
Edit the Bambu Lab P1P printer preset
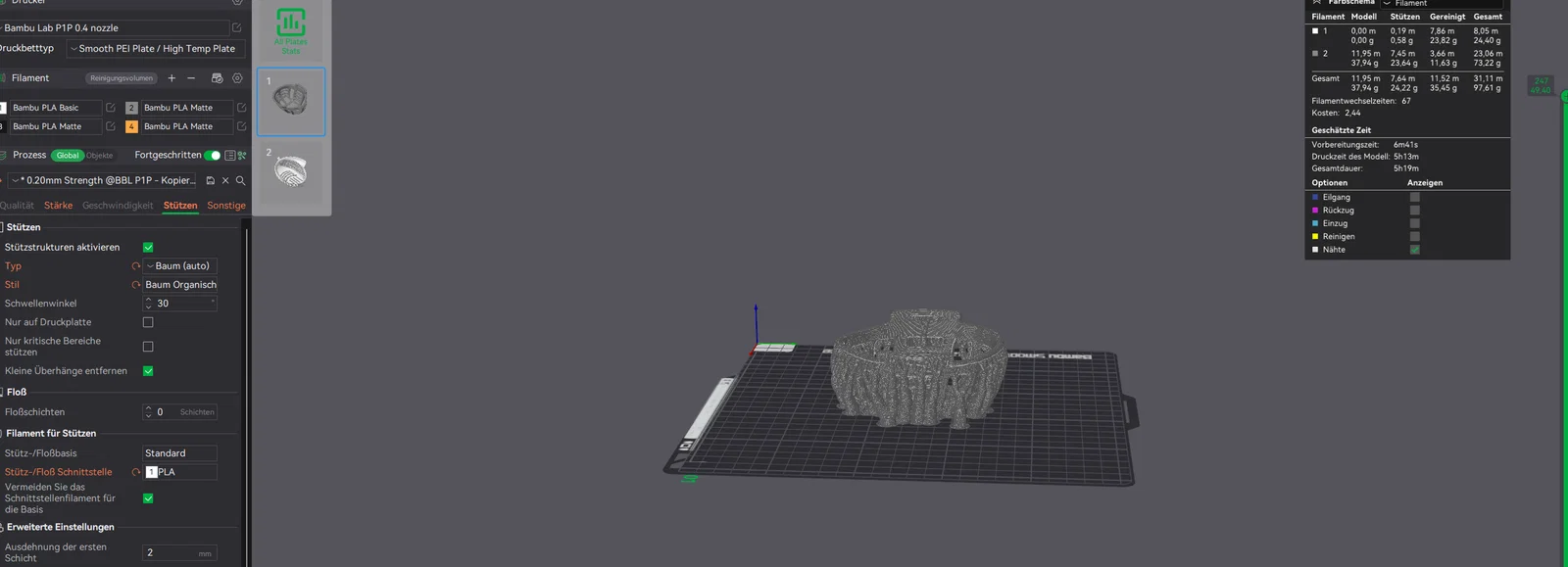click(236, 27)
